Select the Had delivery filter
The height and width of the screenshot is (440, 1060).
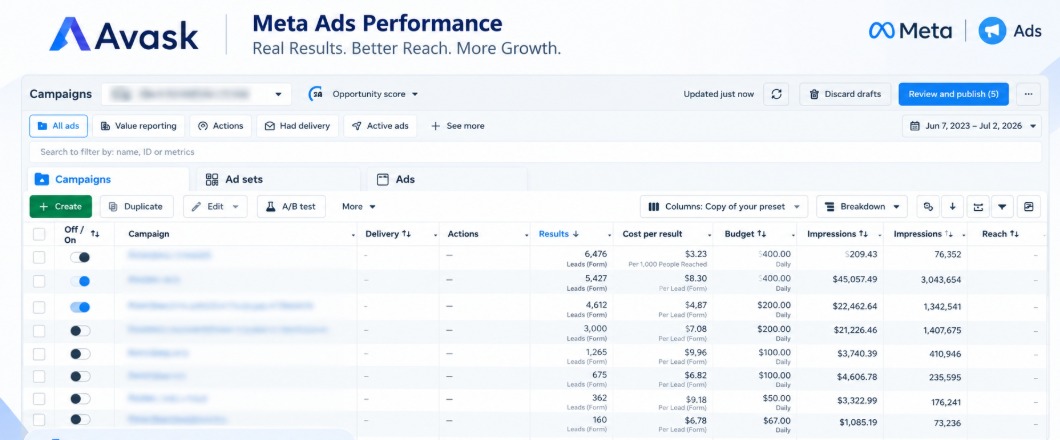tap(297, 126)
